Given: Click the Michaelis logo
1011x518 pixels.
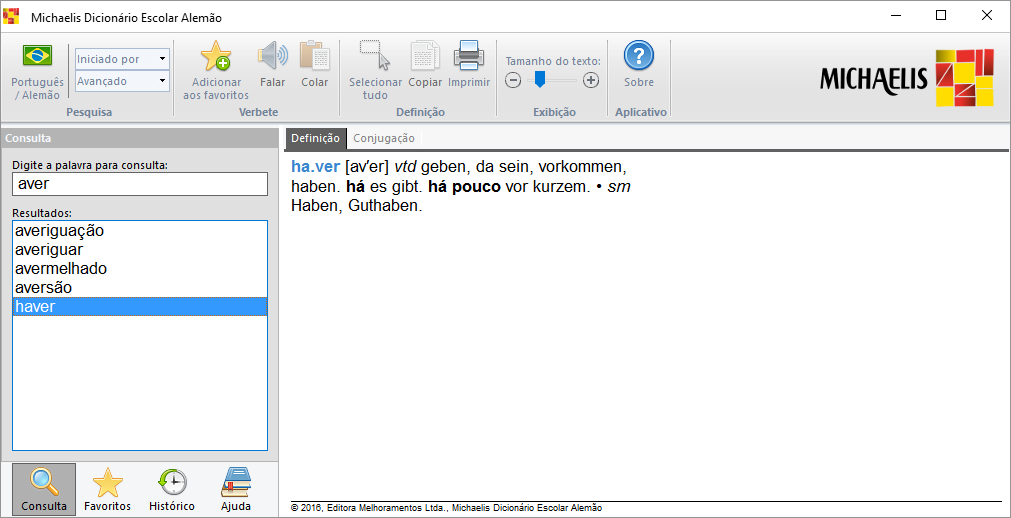Looking at the screenshot, I should point(907,78).
